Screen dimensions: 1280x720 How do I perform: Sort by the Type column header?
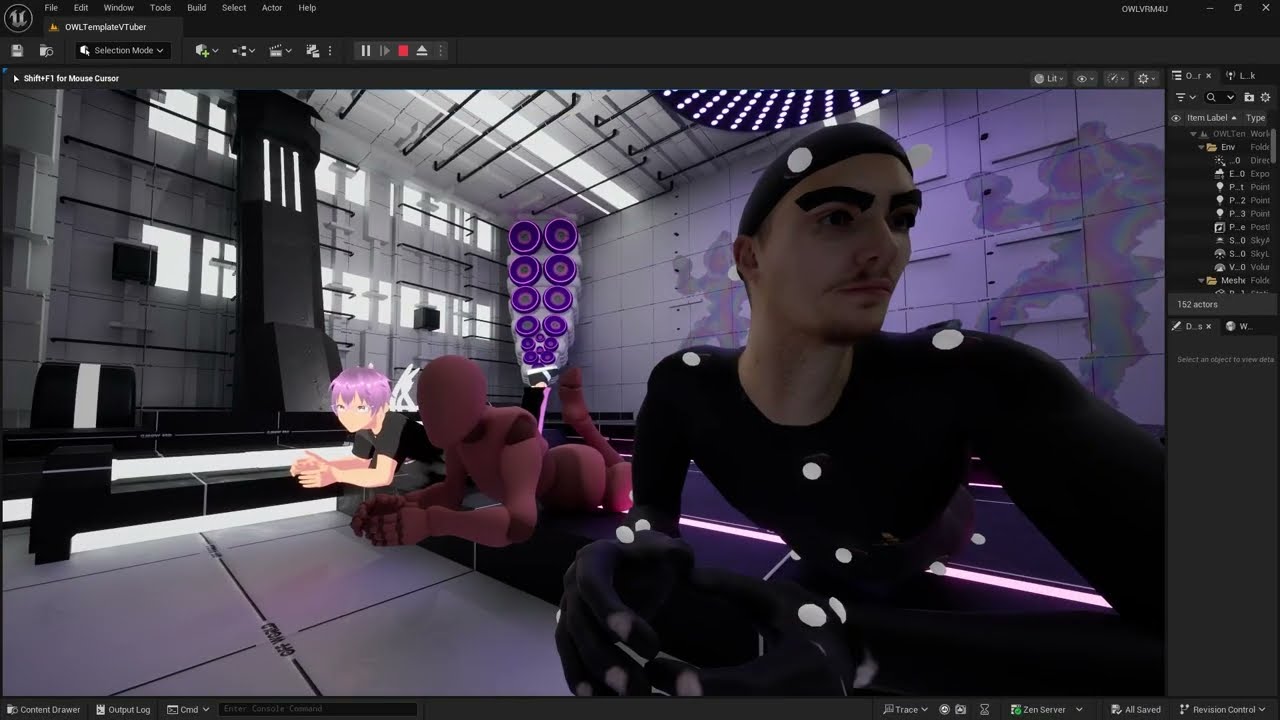[1256, 118]
